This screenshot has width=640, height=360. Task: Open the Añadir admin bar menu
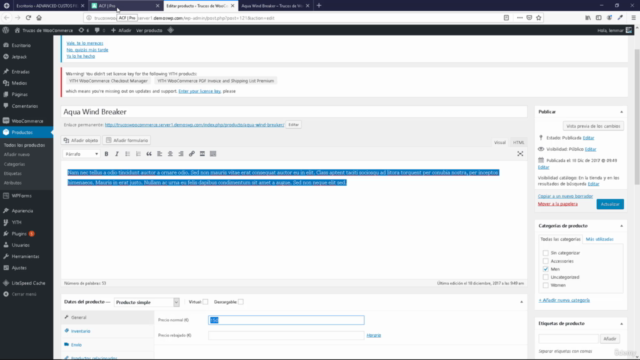[x=121, y=30]
